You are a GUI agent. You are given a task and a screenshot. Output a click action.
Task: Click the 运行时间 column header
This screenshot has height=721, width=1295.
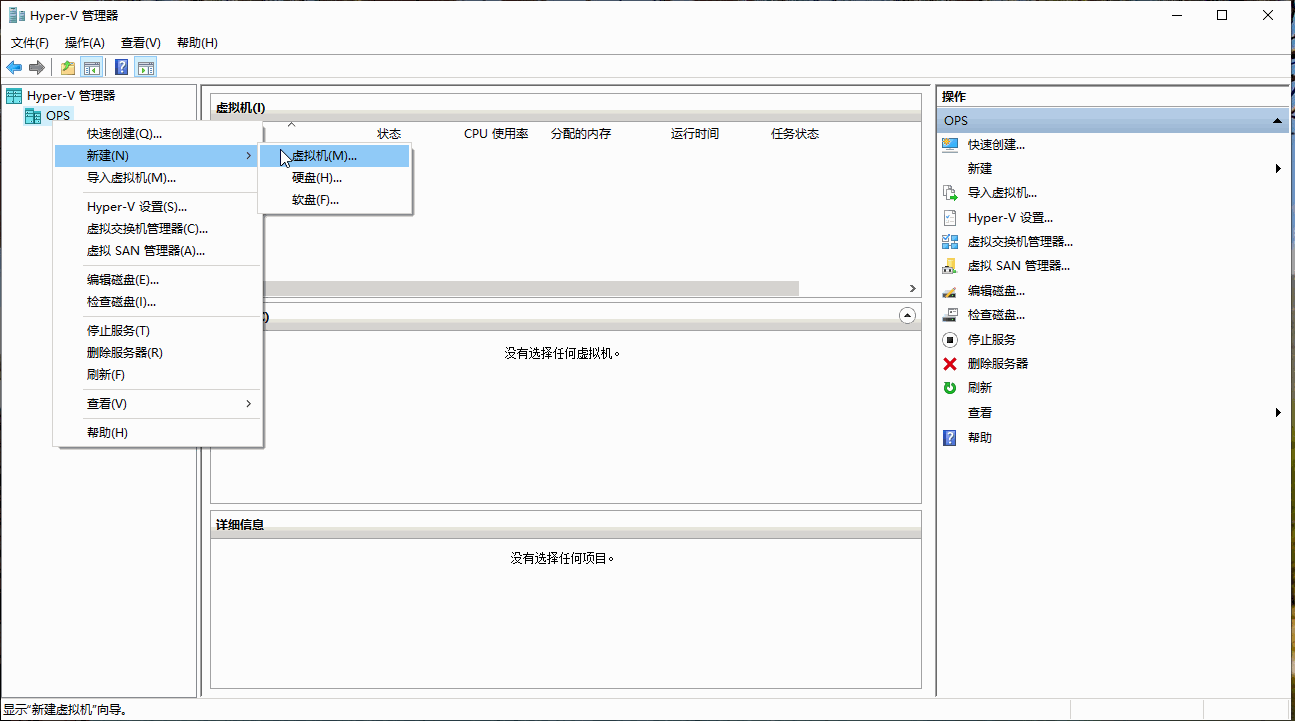(x=695, y=134)
